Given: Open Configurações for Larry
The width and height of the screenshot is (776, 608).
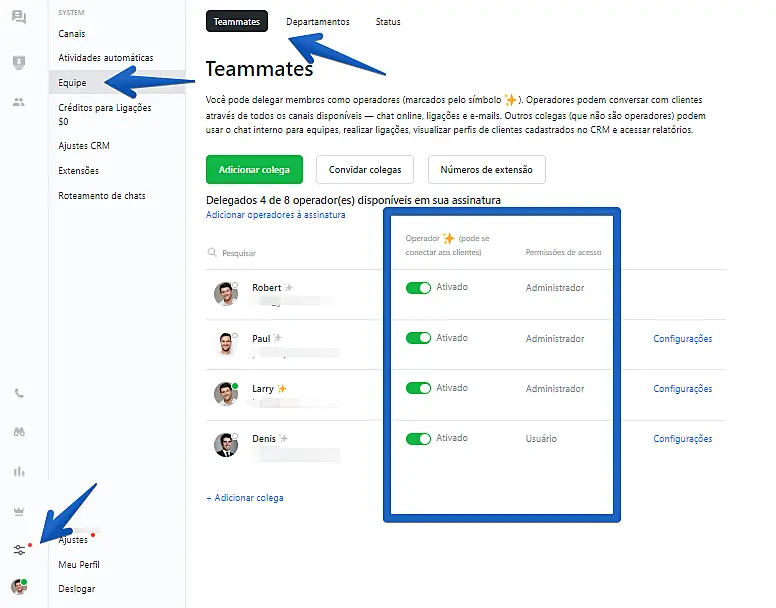Looking at the screenshot, I should [x=682, y=388].
